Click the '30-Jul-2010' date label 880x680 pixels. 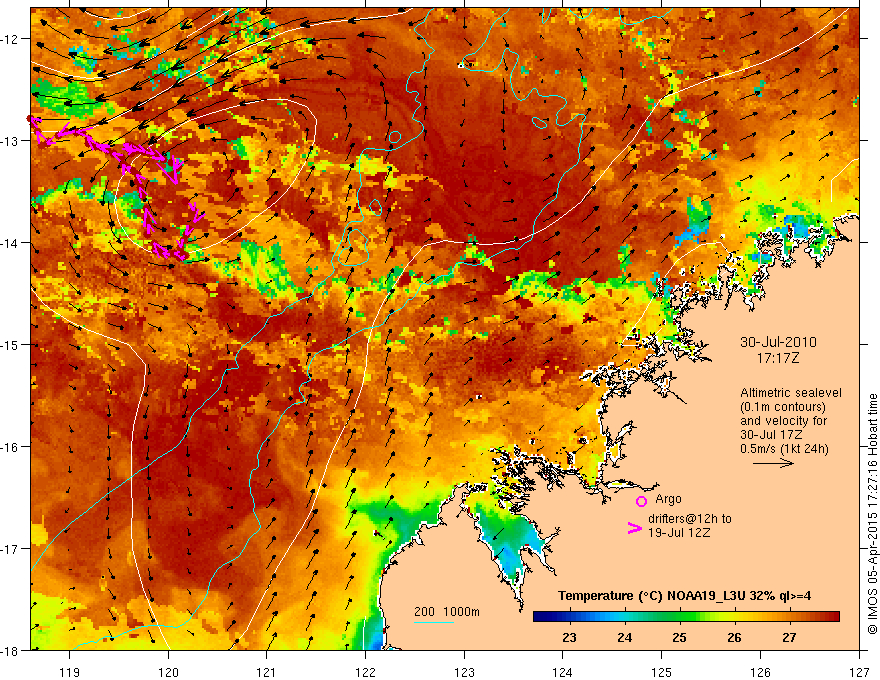tap(778, 342)
